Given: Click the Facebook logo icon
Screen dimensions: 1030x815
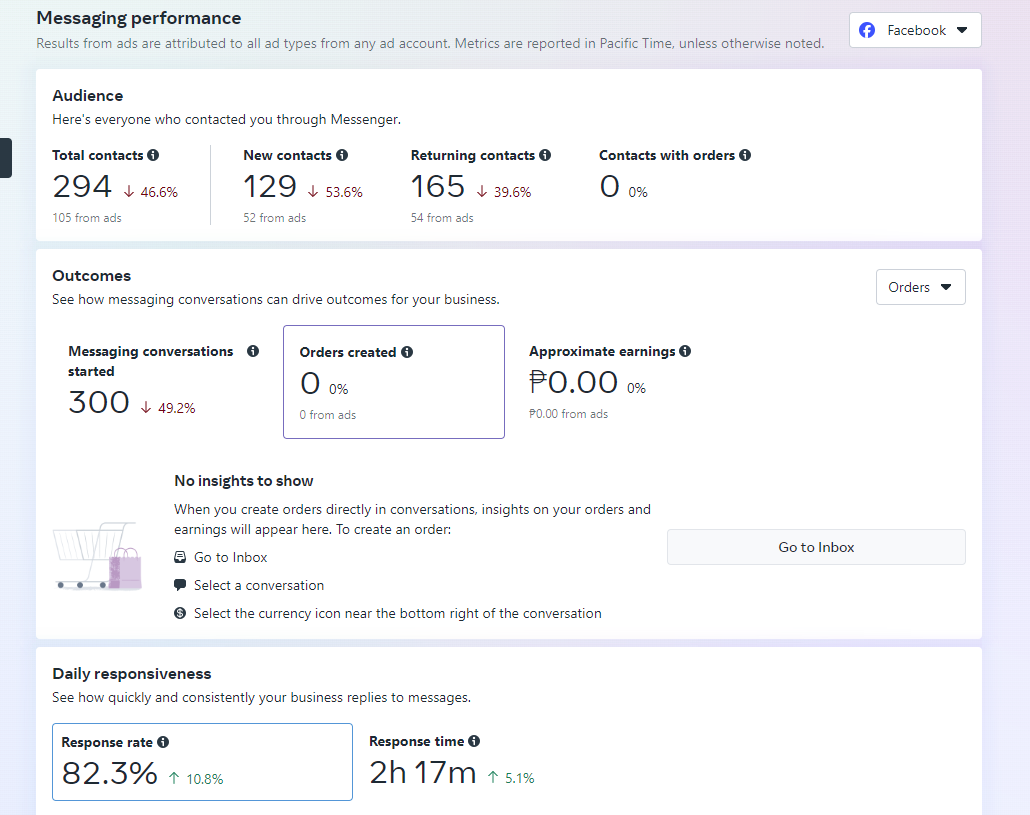Looking at the screenshot, I should tap(867, 30).
